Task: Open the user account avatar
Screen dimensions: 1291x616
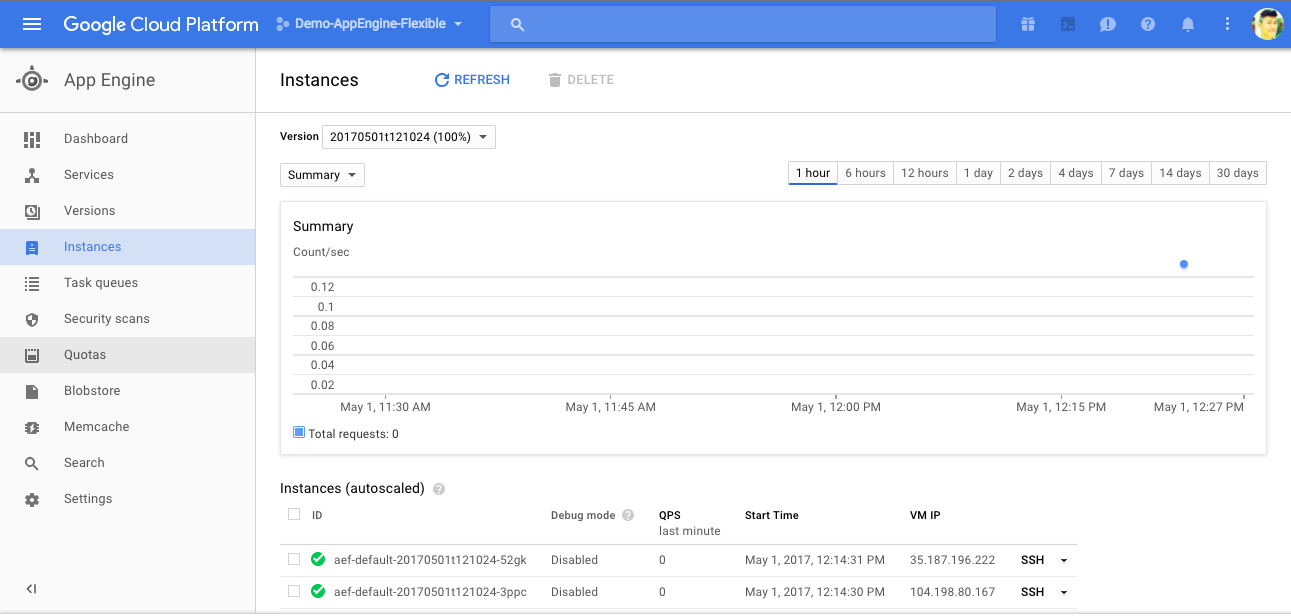Action: (1267, 24)
